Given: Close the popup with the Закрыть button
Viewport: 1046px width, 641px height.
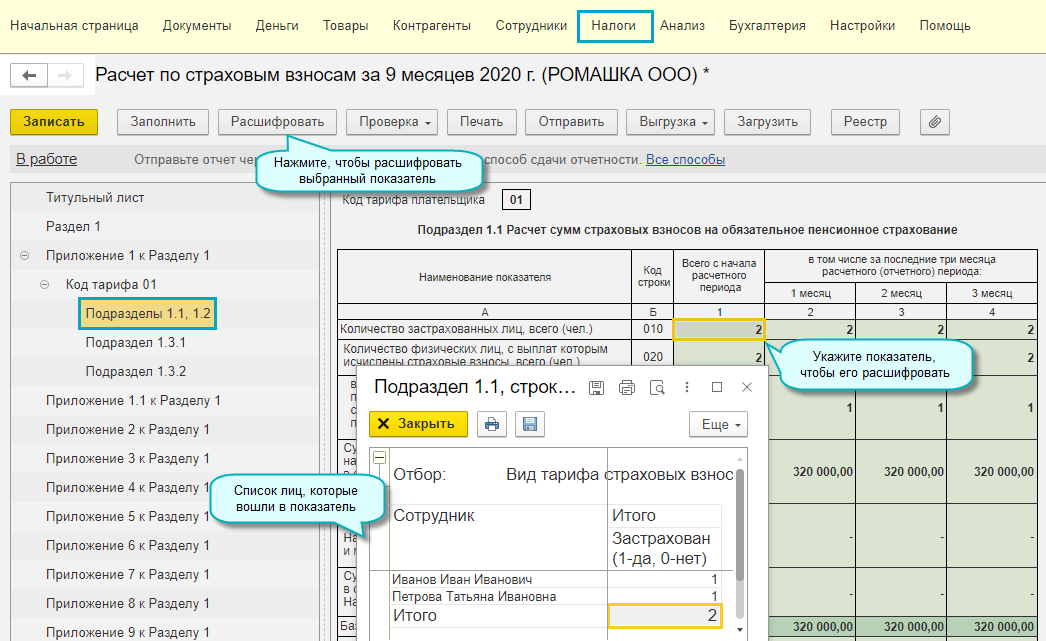Looking at the screenshot, I should [418, 424].
